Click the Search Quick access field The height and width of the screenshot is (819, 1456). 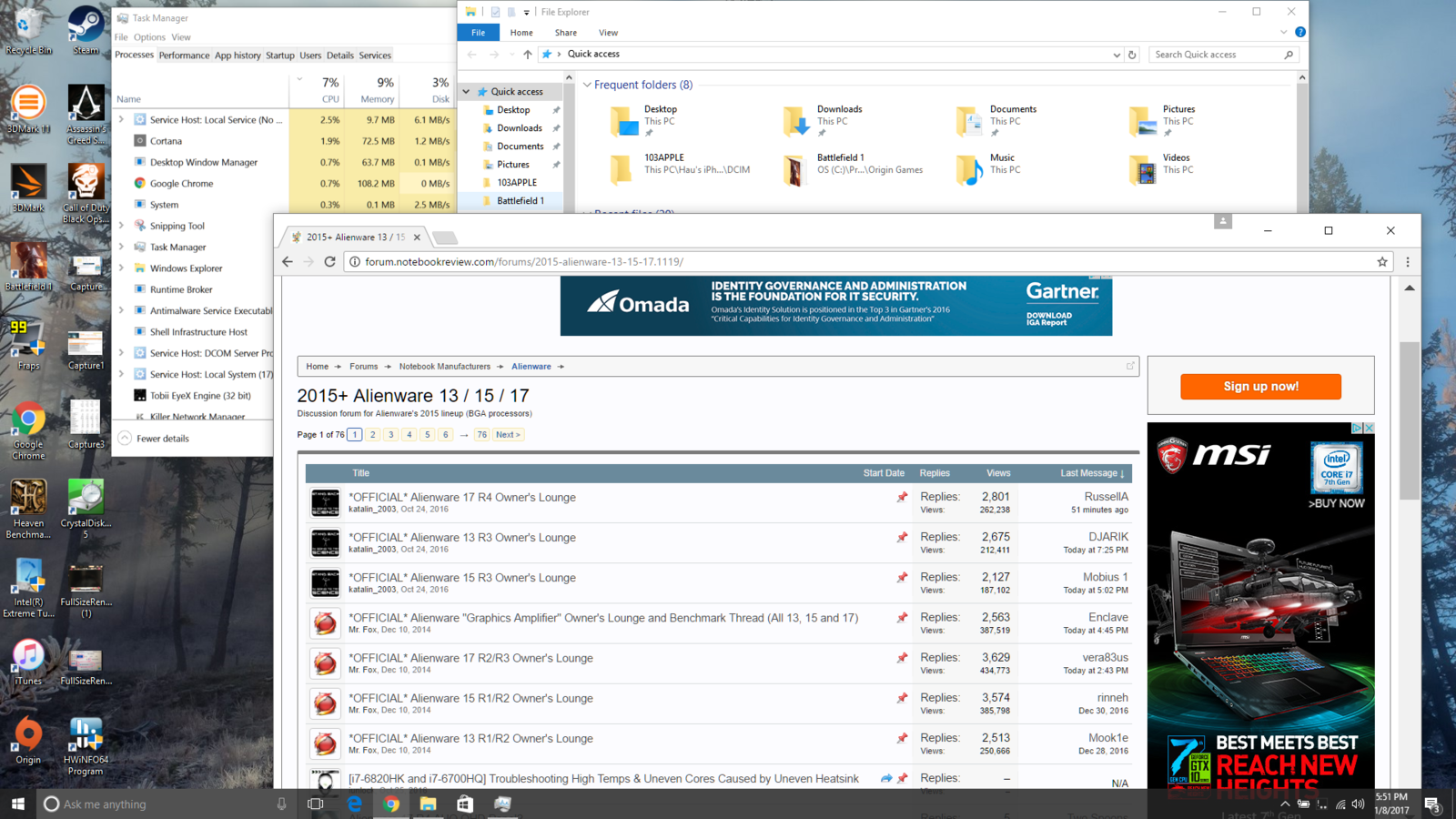1224,55
